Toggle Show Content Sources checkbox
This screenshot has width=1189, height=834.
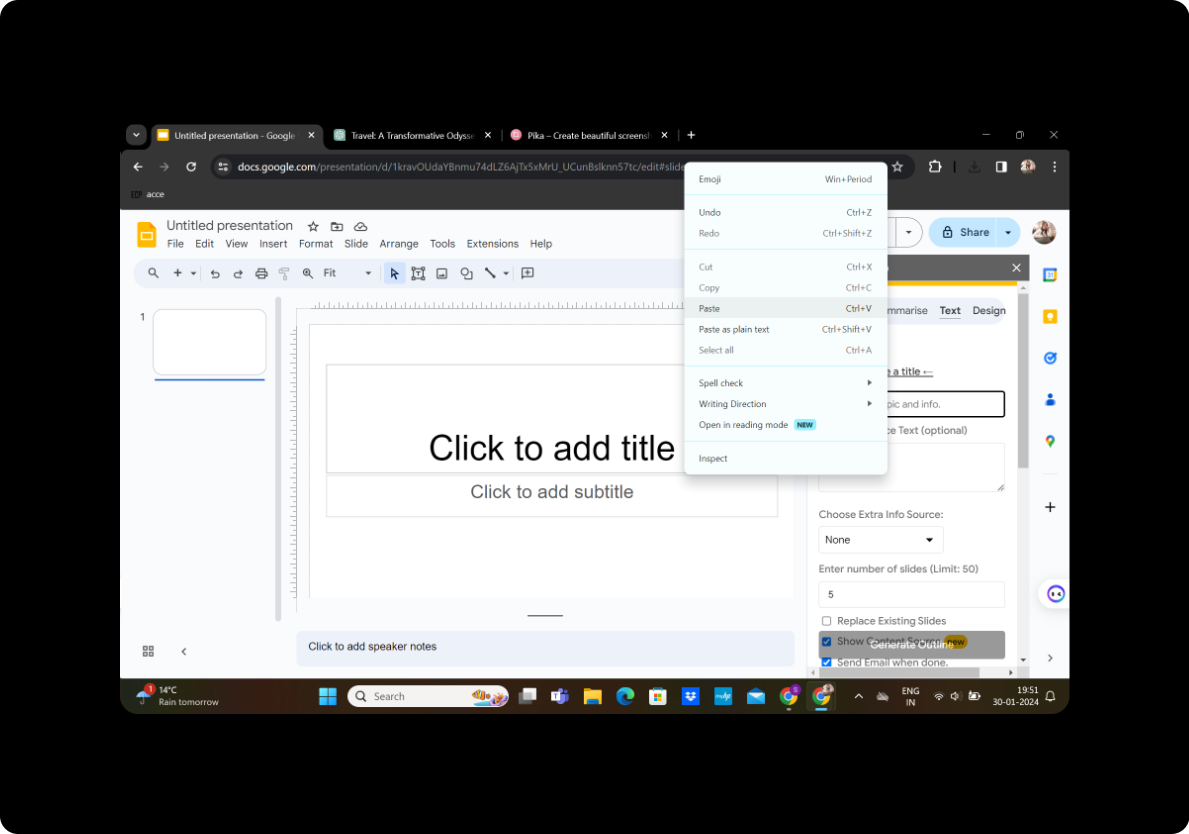(x=827, y=641)
